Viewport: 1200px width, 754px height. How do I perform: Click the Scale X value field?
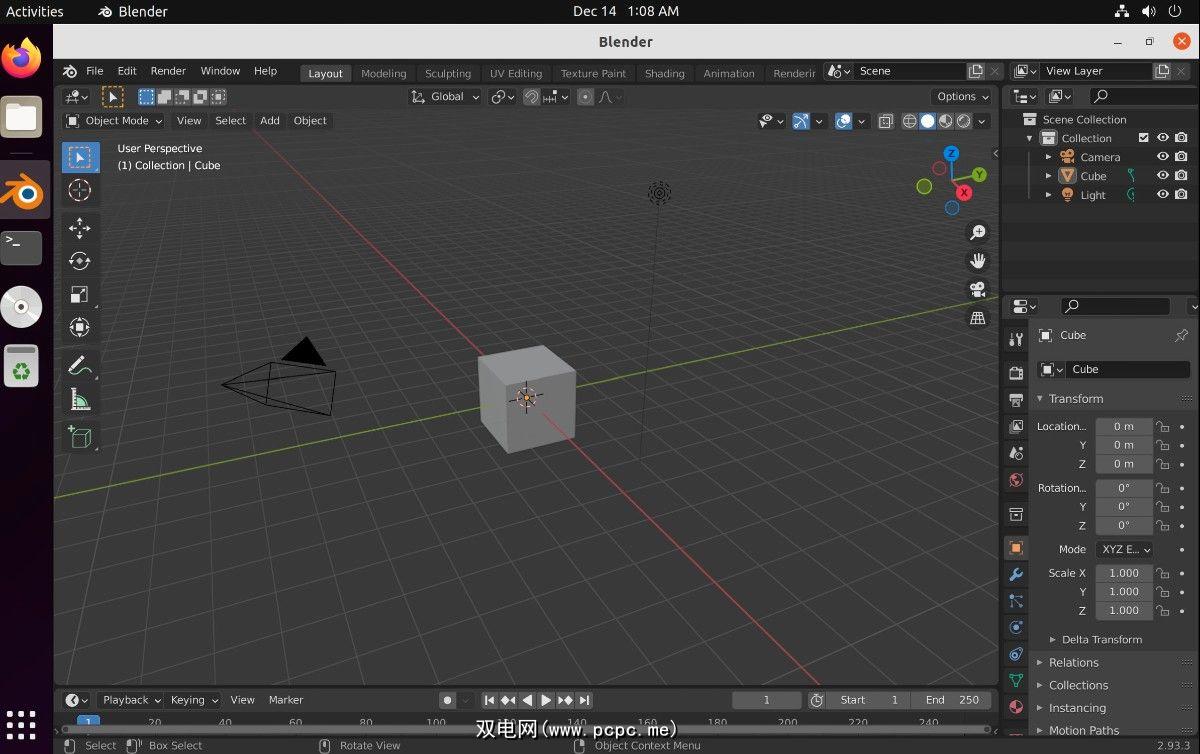pos(1123,573)
